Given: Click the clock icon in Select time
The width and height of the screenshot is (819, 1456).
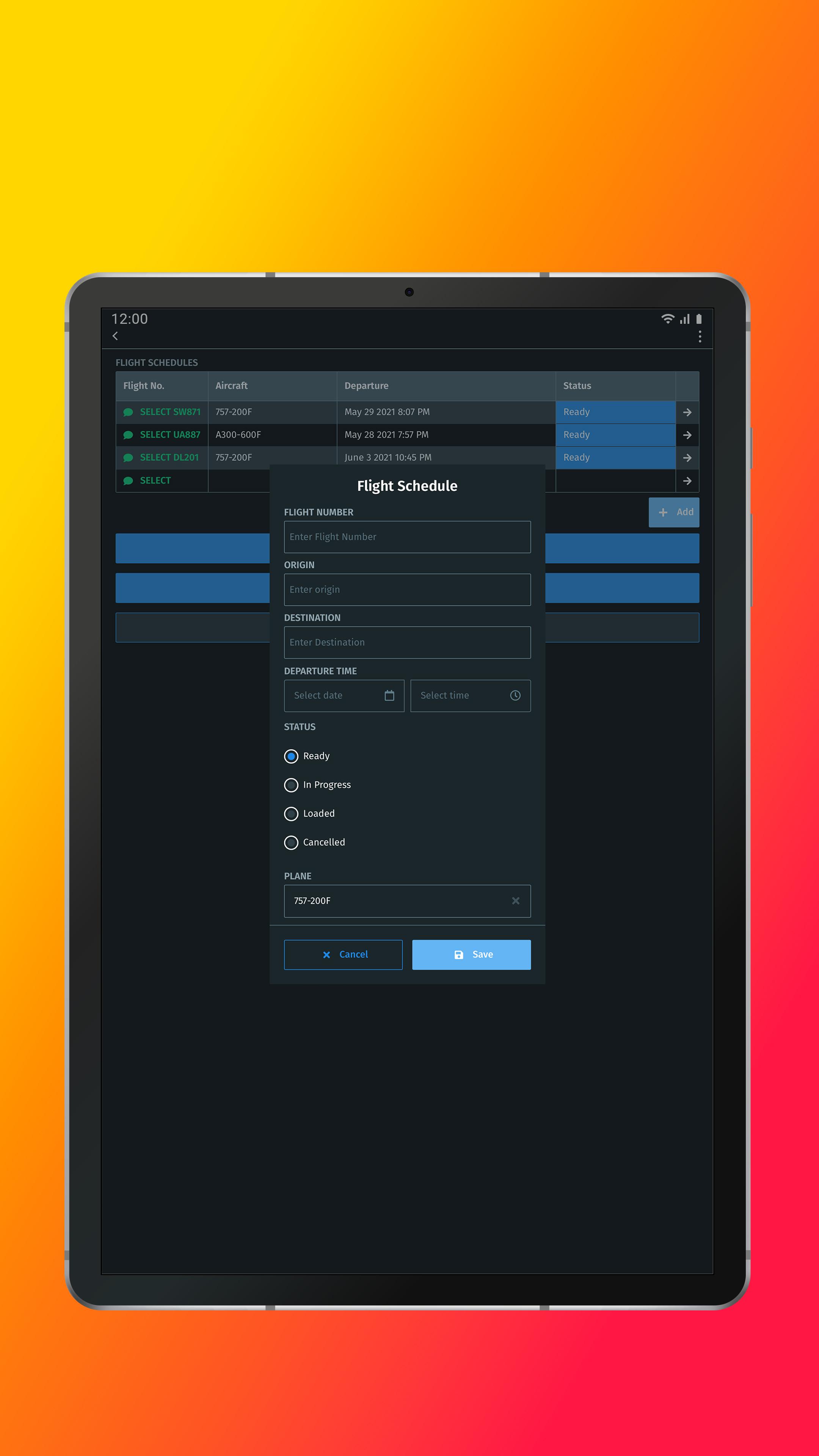Looking at the screenshot, I should (516, 695).
